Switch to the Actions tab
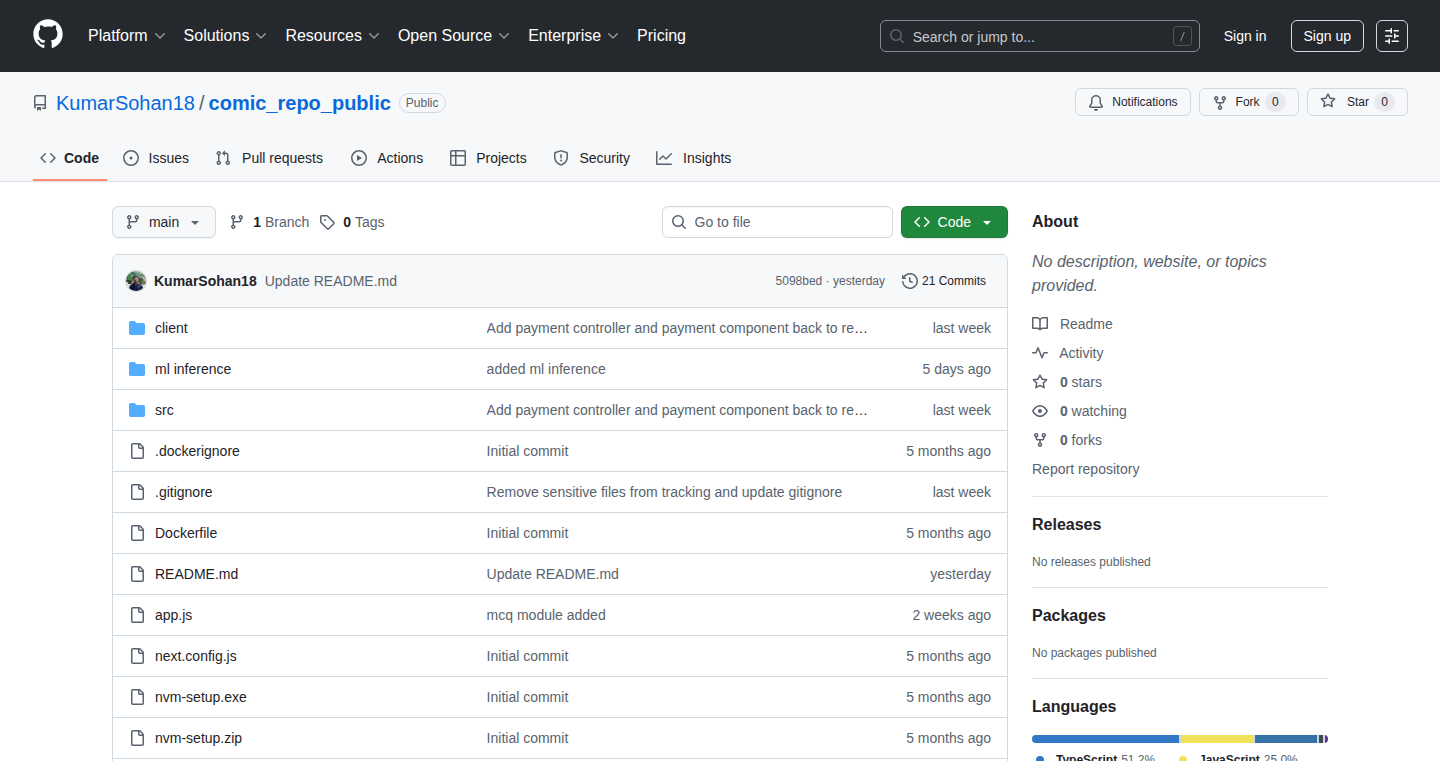Image resolution: width=1440 pixels, height=761 pixels. tap(387, 158)
